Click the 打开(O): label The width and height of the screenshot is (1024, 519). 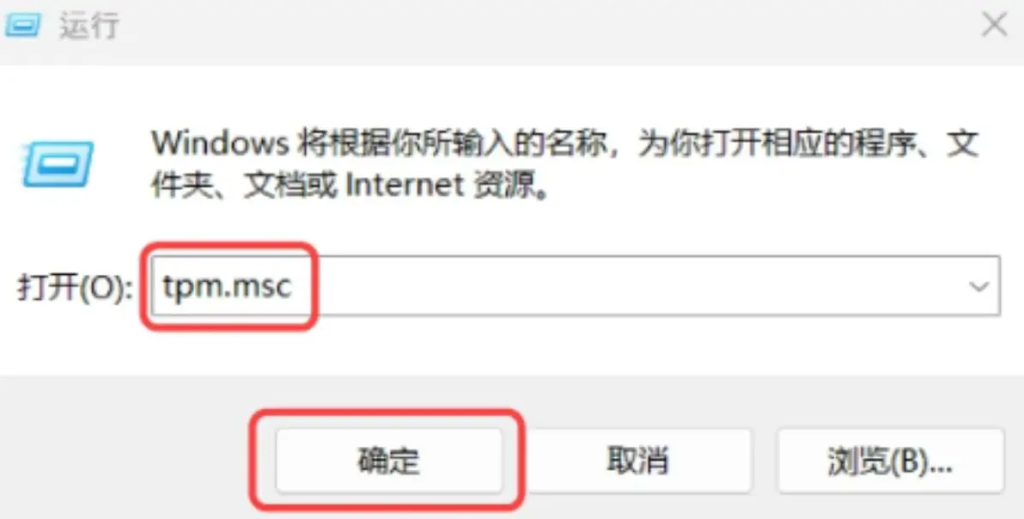click(x=74, y=287)
